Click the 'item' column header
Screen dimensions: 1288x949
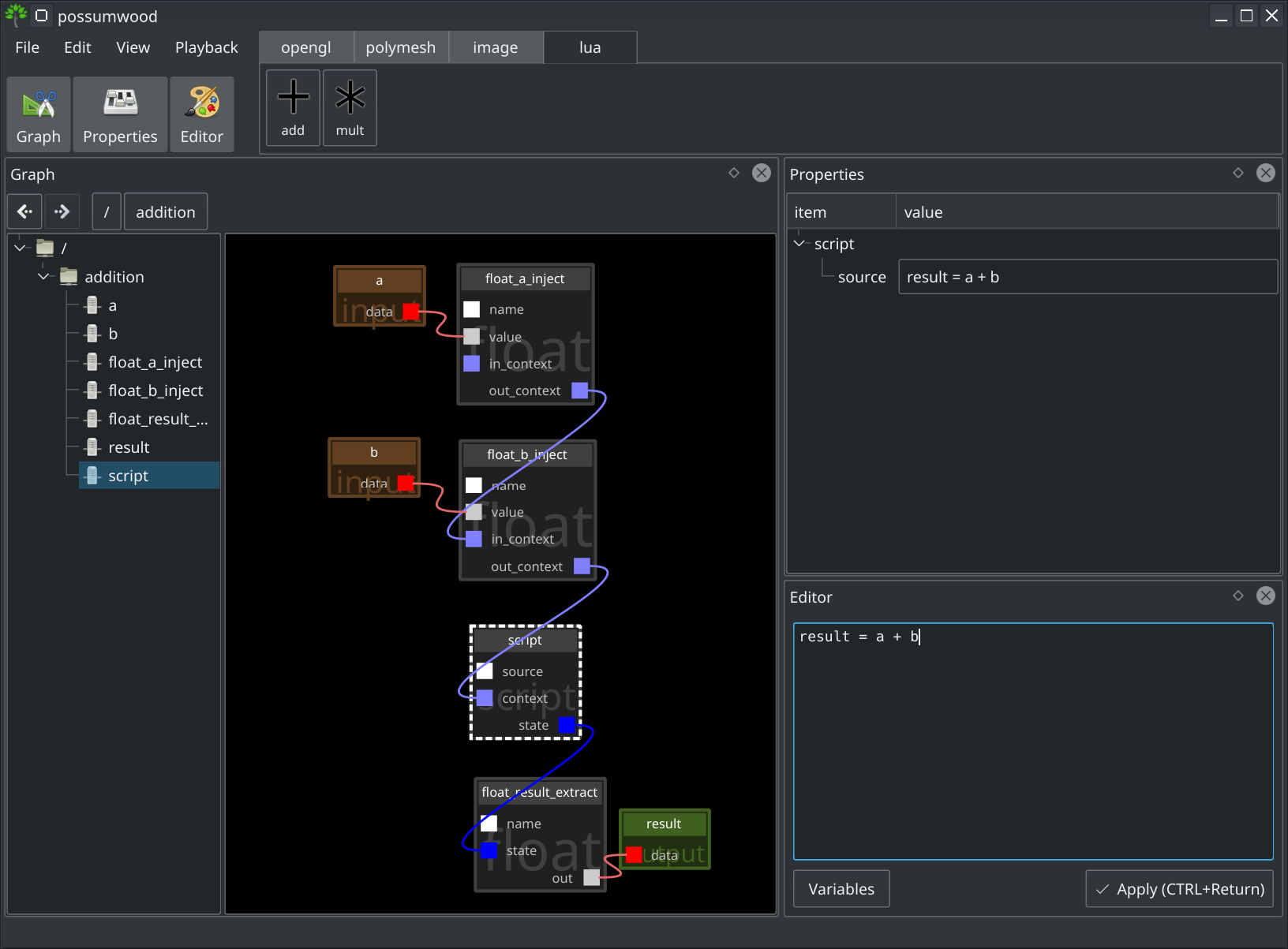coord(841,211)
